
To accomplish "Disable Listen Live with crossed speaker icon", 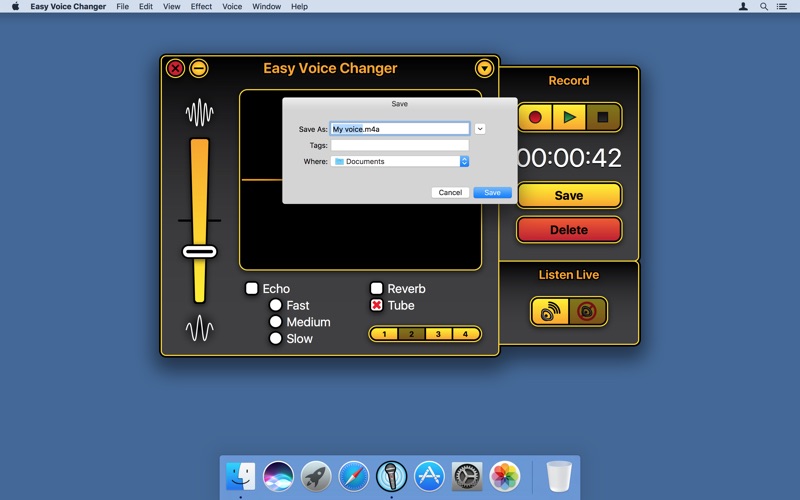I will pos(587,311).
